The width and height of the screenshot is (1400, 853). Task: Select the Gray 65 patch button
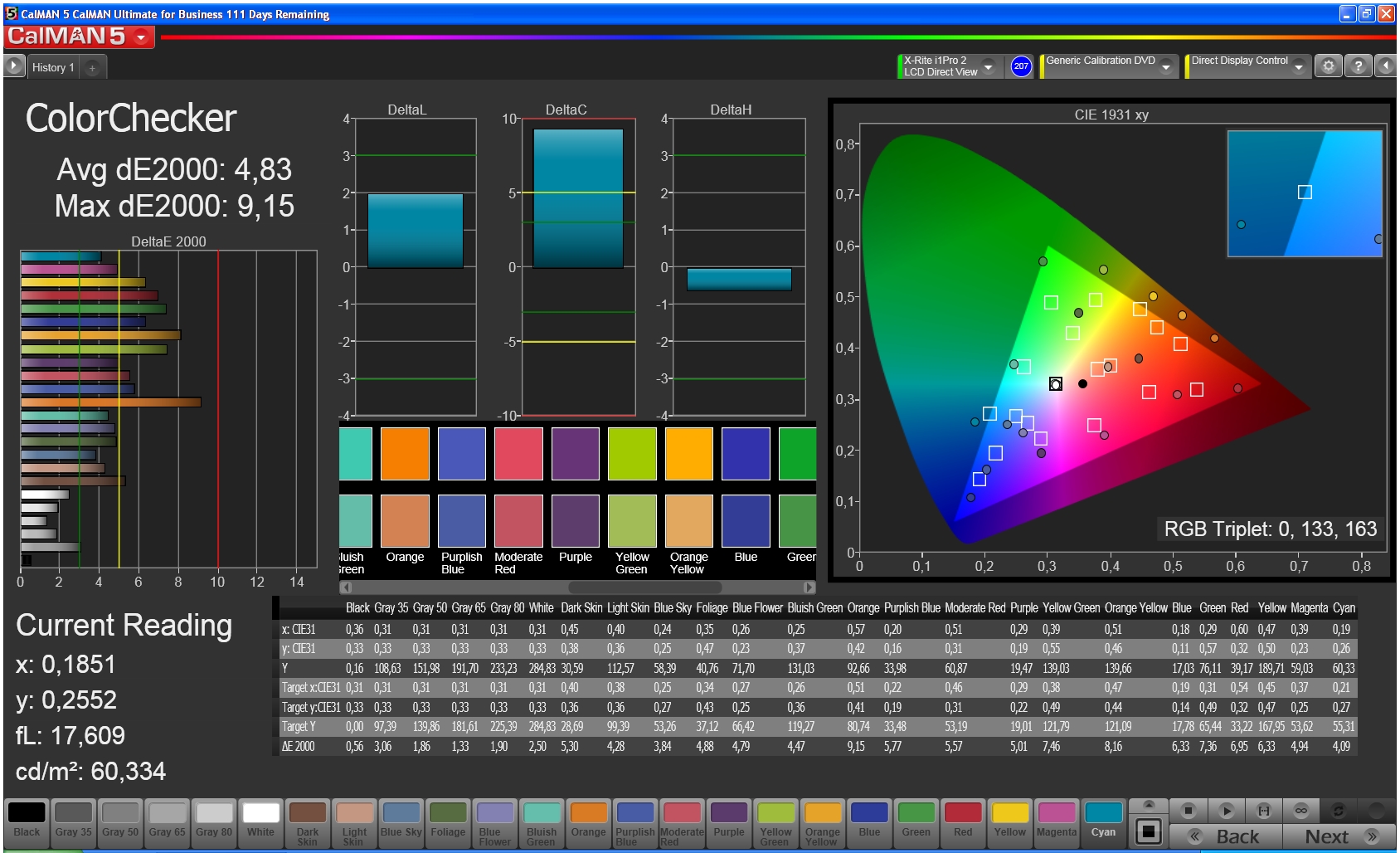[168, 823]
